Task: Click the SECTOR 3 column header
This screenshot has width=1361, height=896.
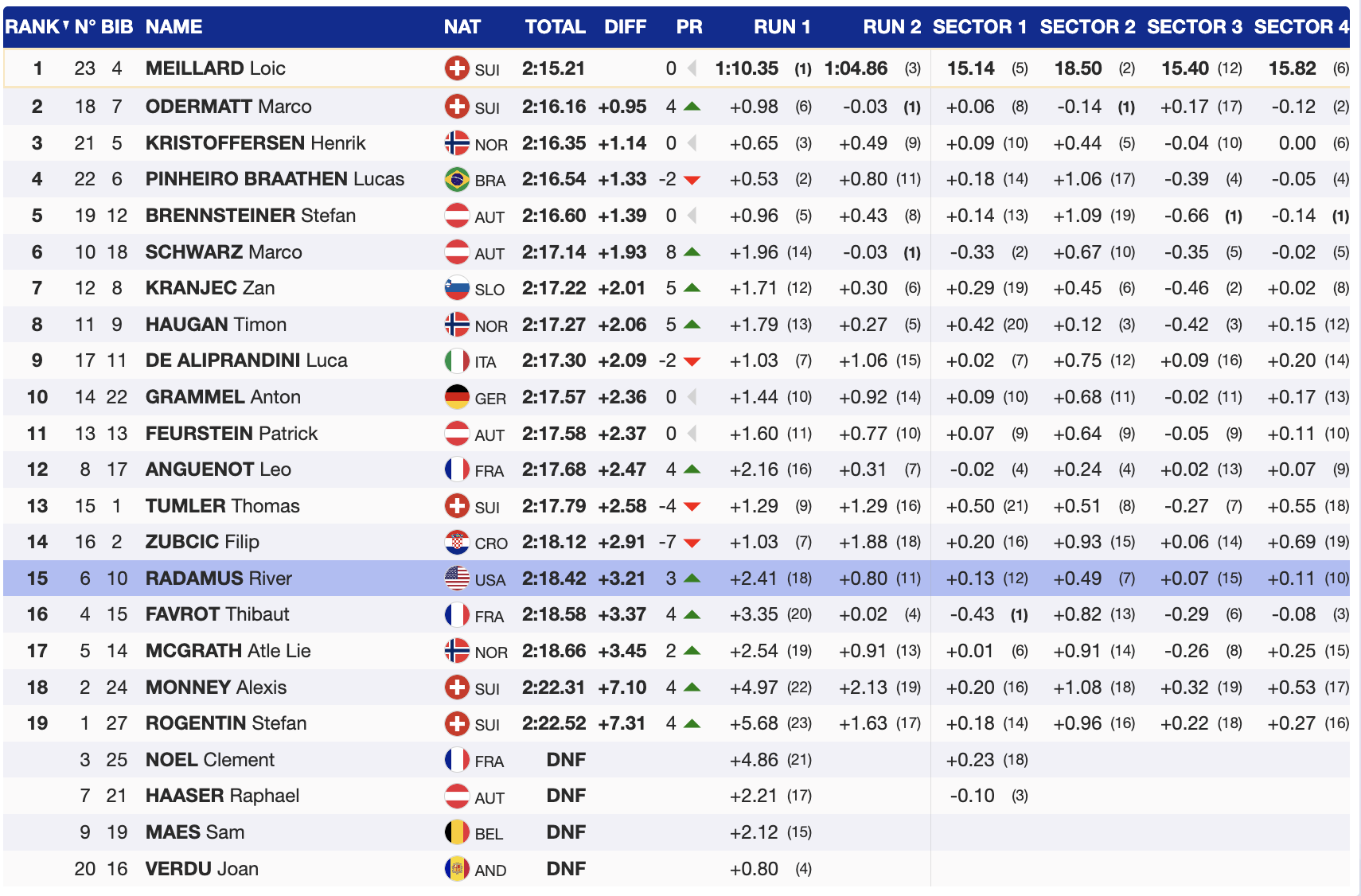Action: tap(1194, 27)
